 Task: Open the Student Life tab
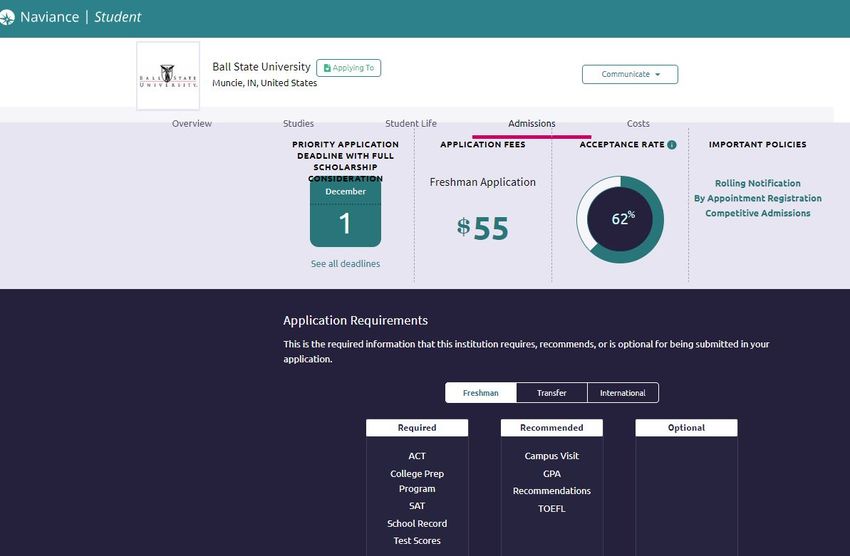411,124
